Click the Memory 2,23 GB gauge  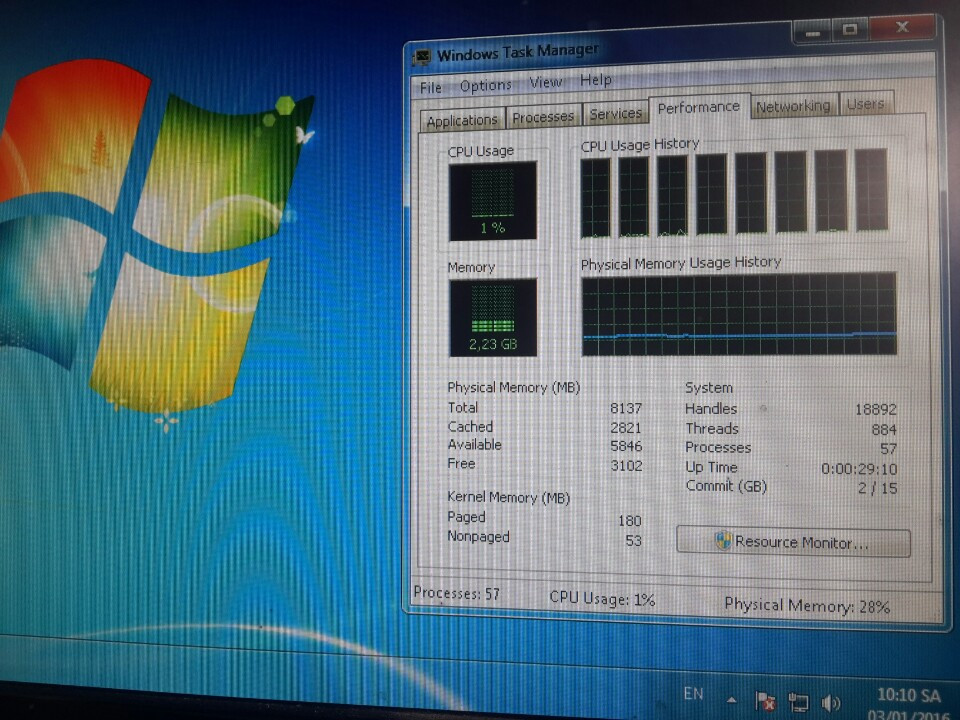tap(493, 317)
